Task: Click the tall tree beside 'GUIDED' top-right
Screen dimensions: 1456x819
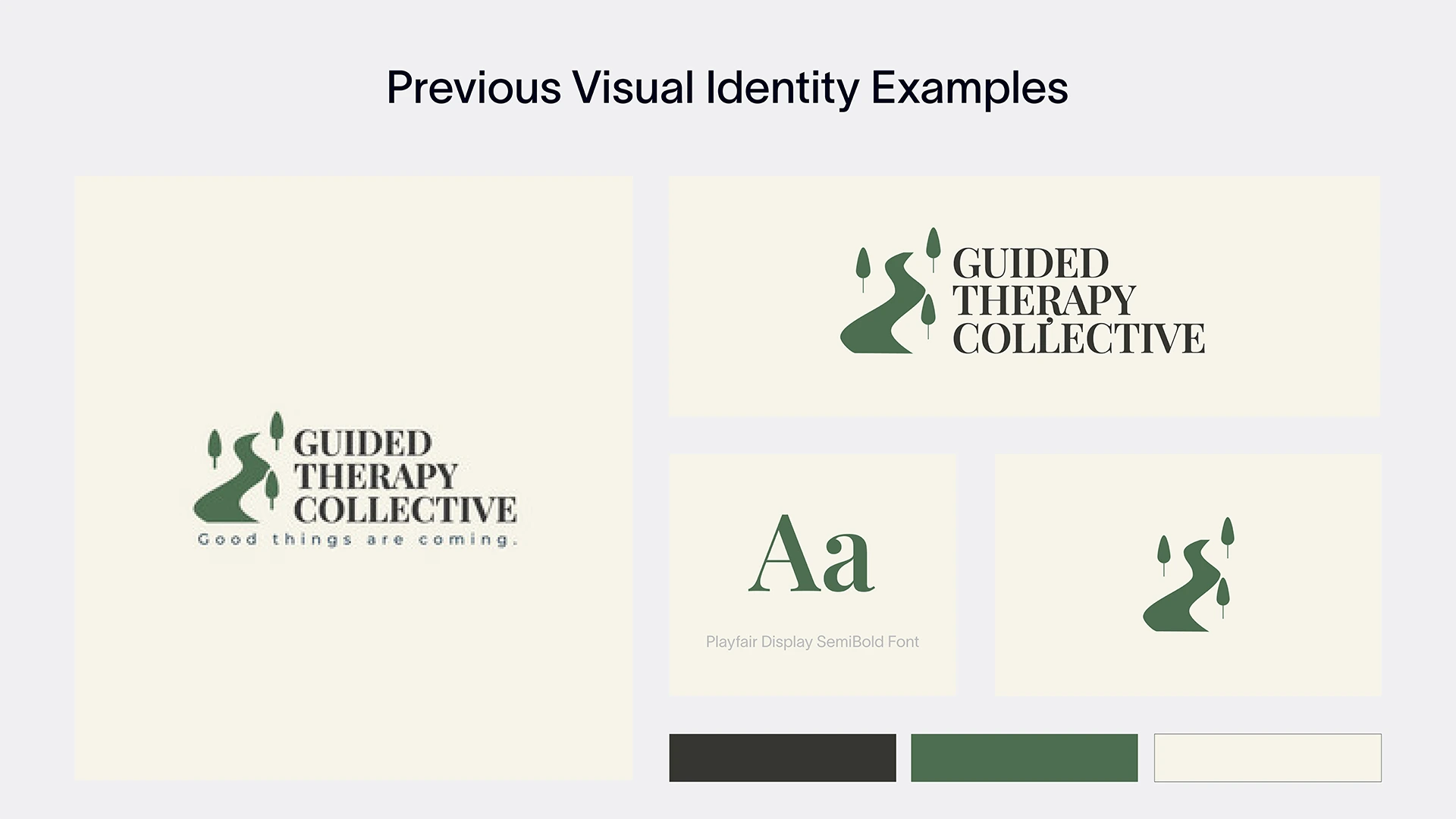Action: click(x=934, y=249)
